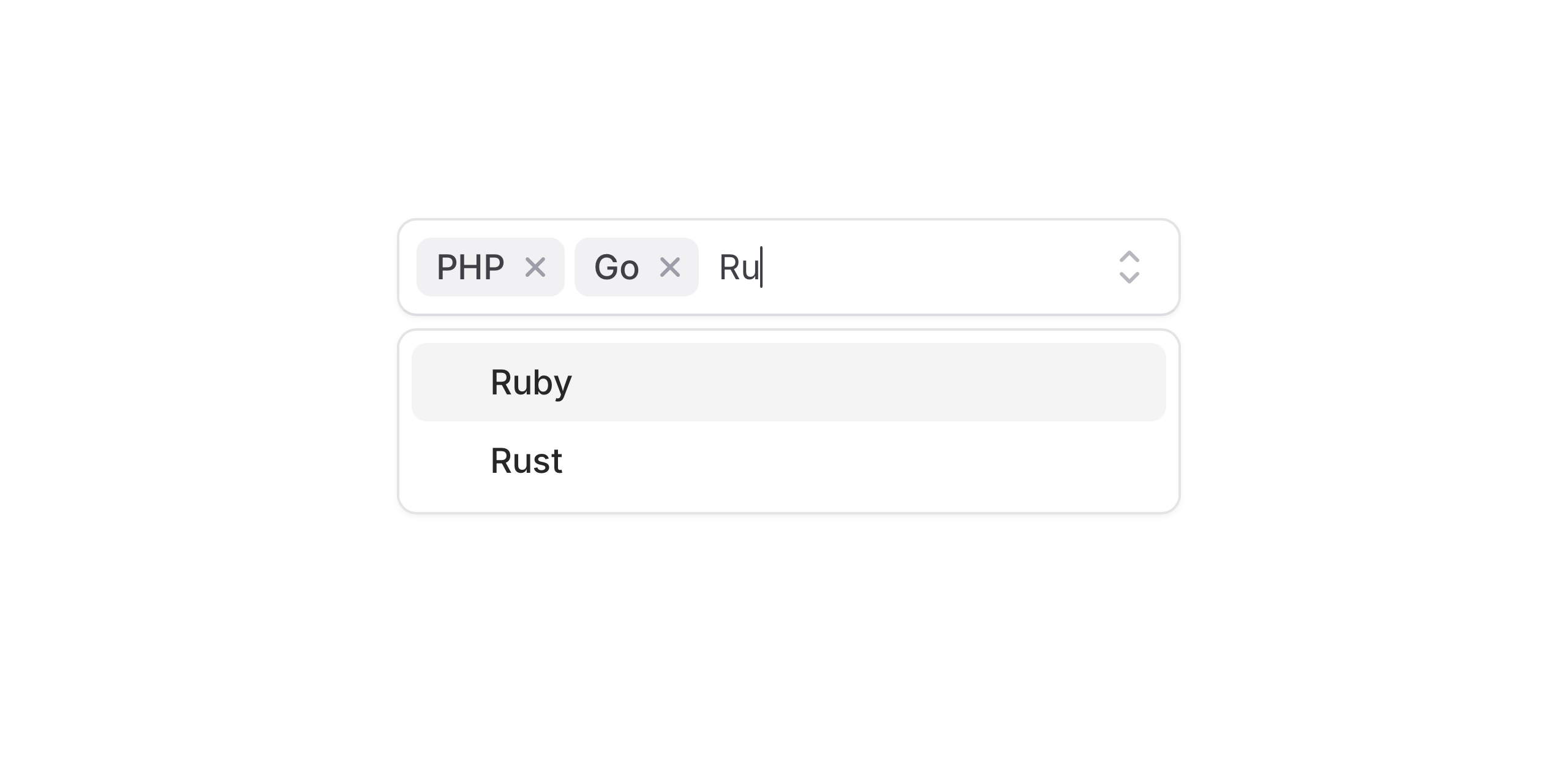This screenshot has width=1568, height=757.
Task: Choose Rust from the suggestions list
Action: tap(527, 461)
